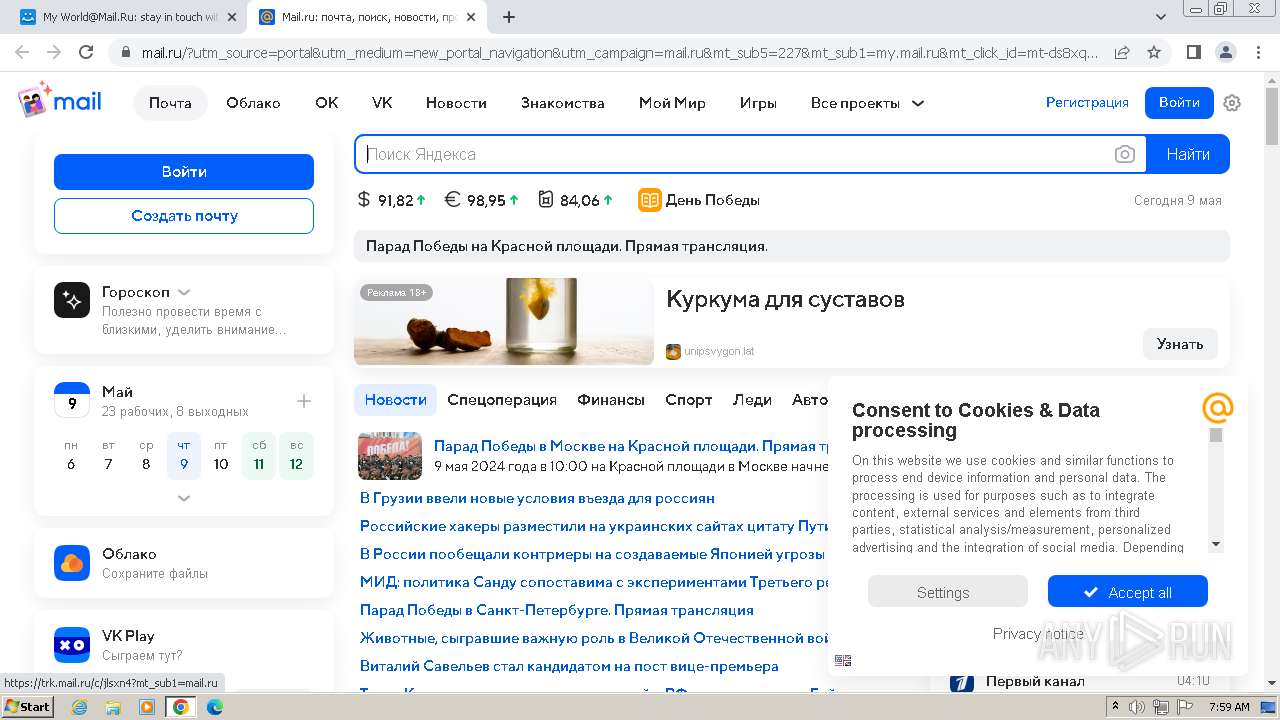Viewport: 1280px width, 720px height.
Task: Click the browser address bar
Action: click(x=620, y=52)
